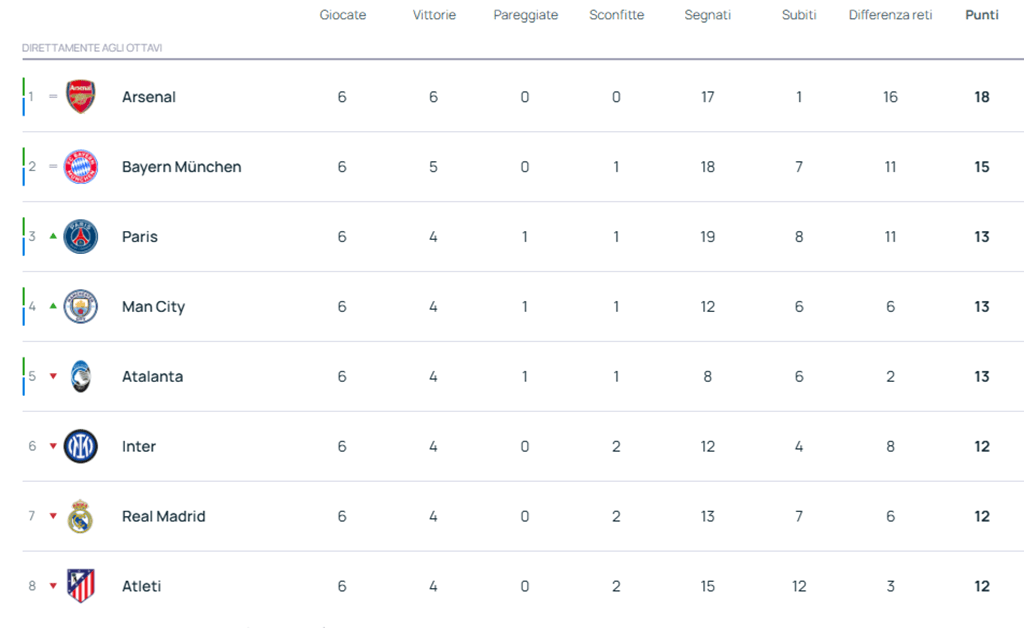Open the Atalanta club crest

81,377
